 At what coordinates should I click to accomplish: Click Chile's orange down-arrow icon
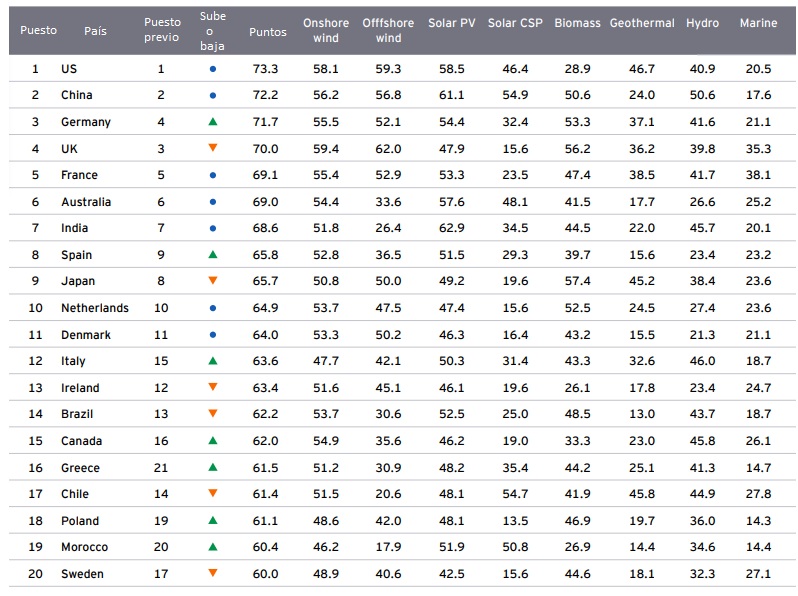click(x=212, y=493)
